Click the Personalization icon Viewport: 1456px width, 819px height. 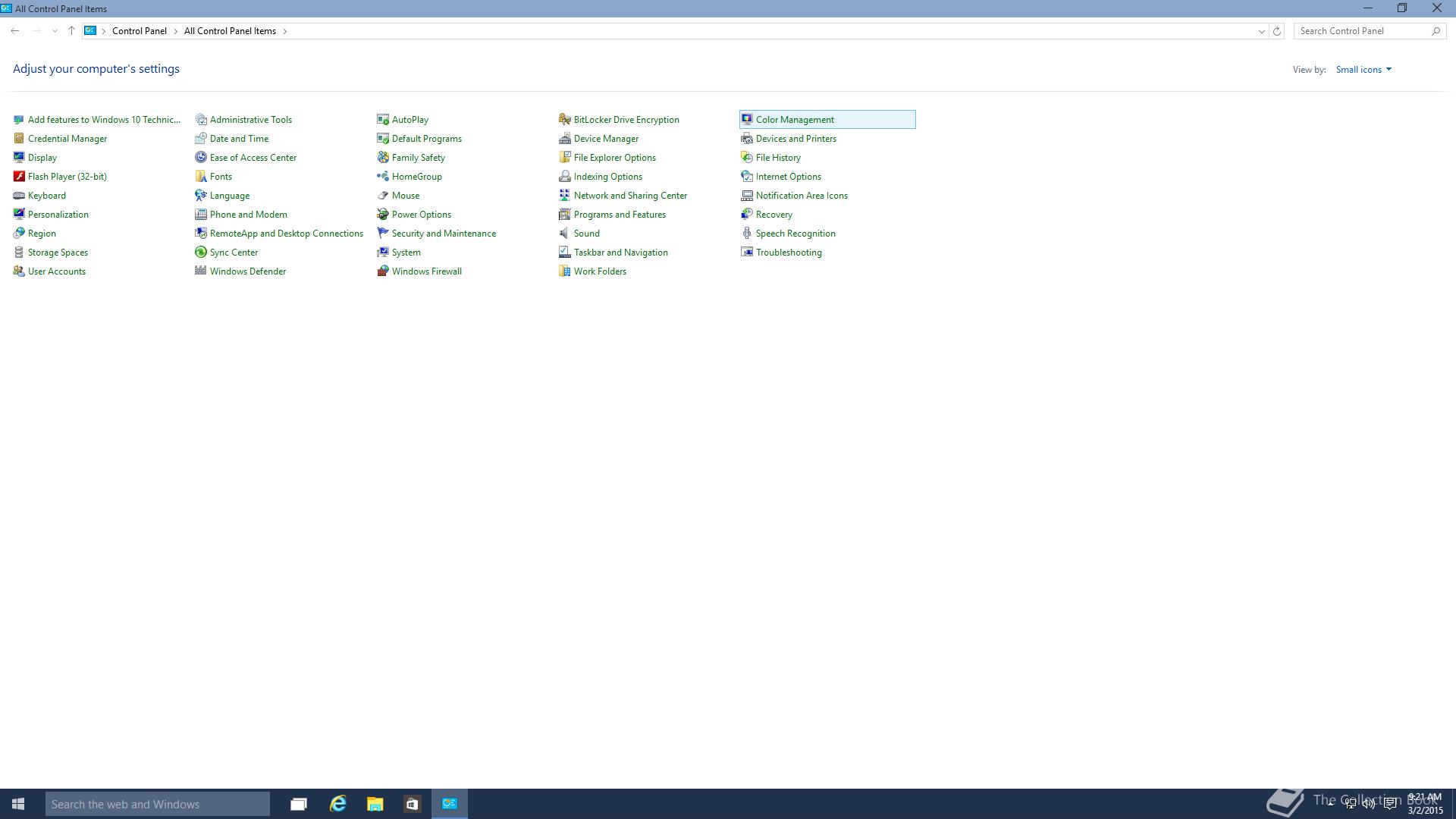[19, 215]
